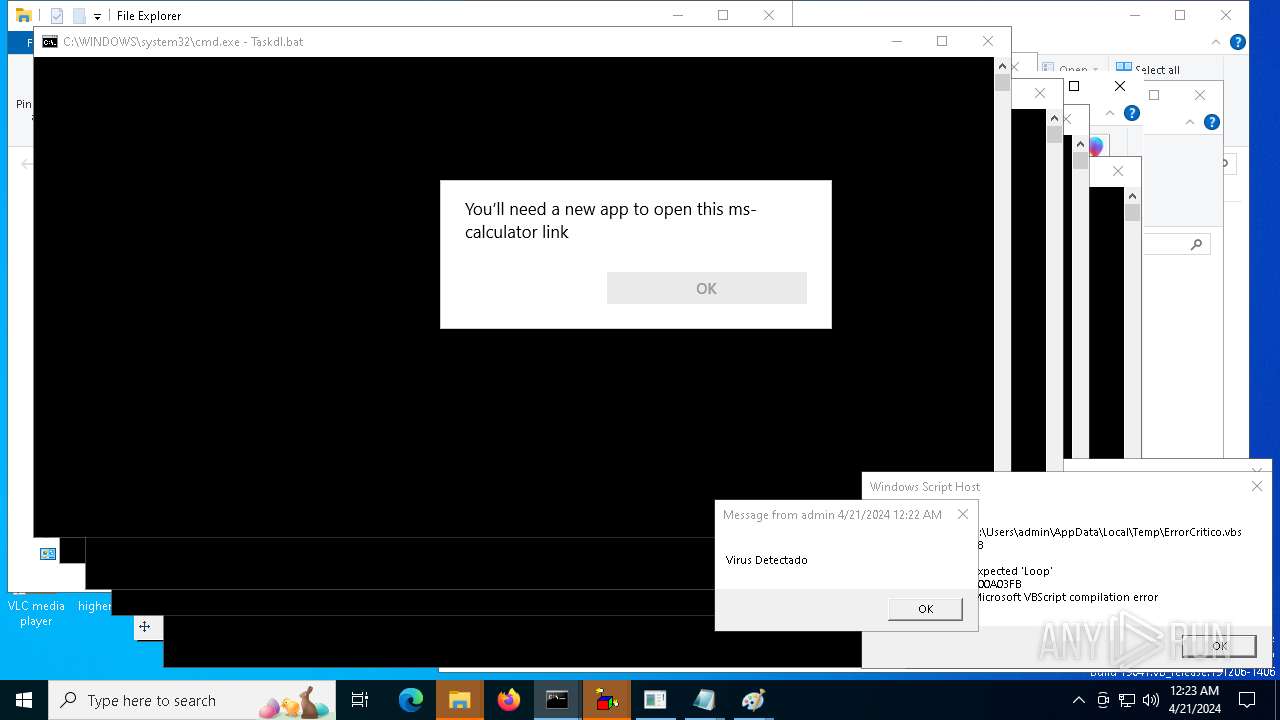Click 'Windows Script Host' dialog title
The width and height of the screenshot is (1280, 720).
pyautogui.click(x=925, y=487)
